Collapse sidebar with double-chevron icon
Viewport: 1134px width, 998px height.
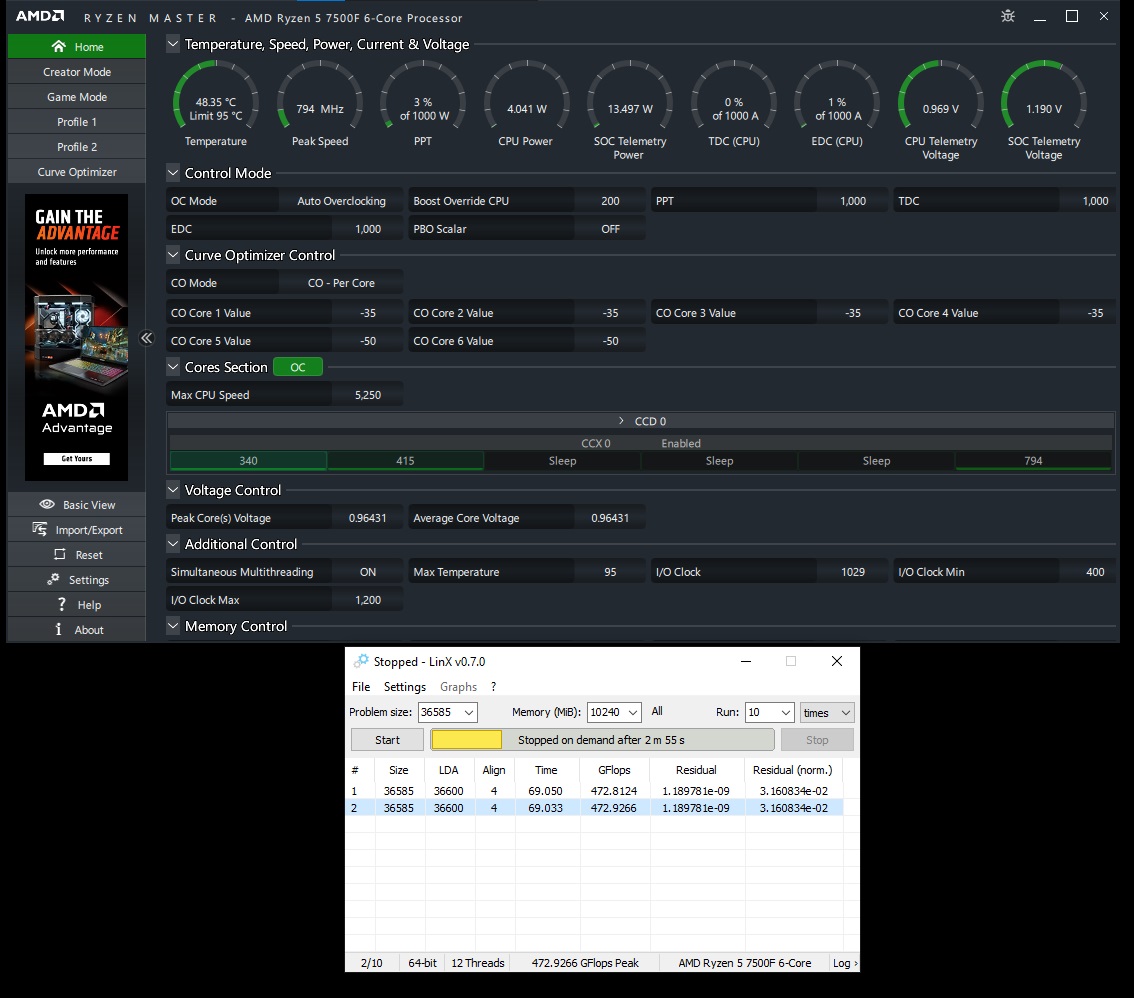click(x=147, y=338)
